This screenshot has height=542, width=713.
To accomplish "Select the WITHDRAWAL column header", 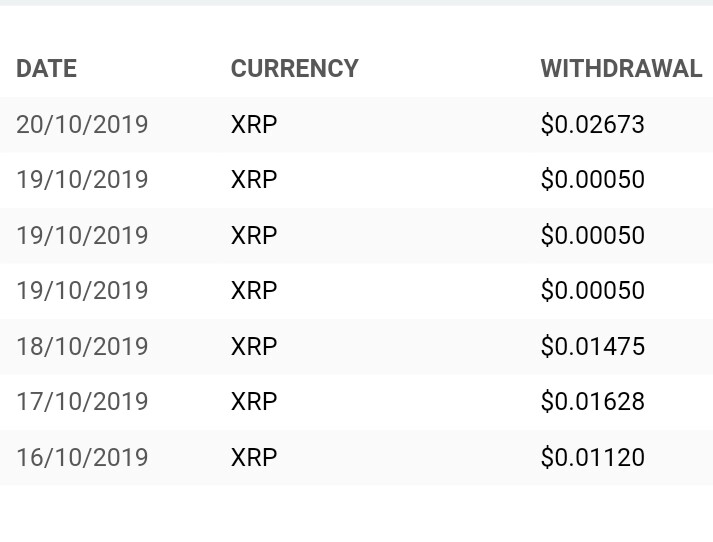I will [621, 69].
